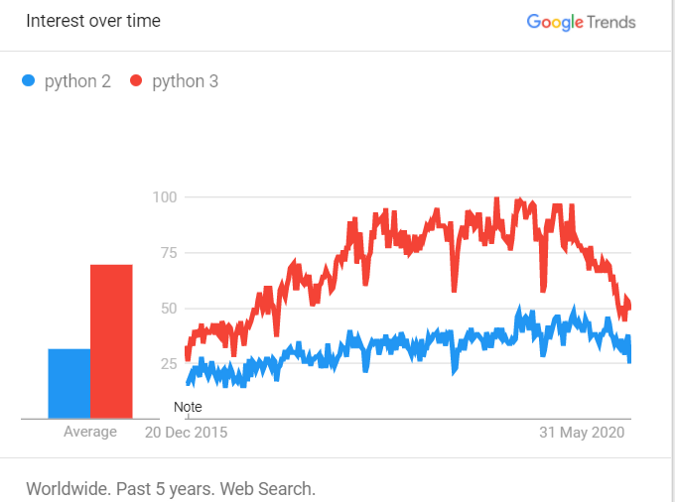Click the 100 value on the y-axis

point(165,197)
